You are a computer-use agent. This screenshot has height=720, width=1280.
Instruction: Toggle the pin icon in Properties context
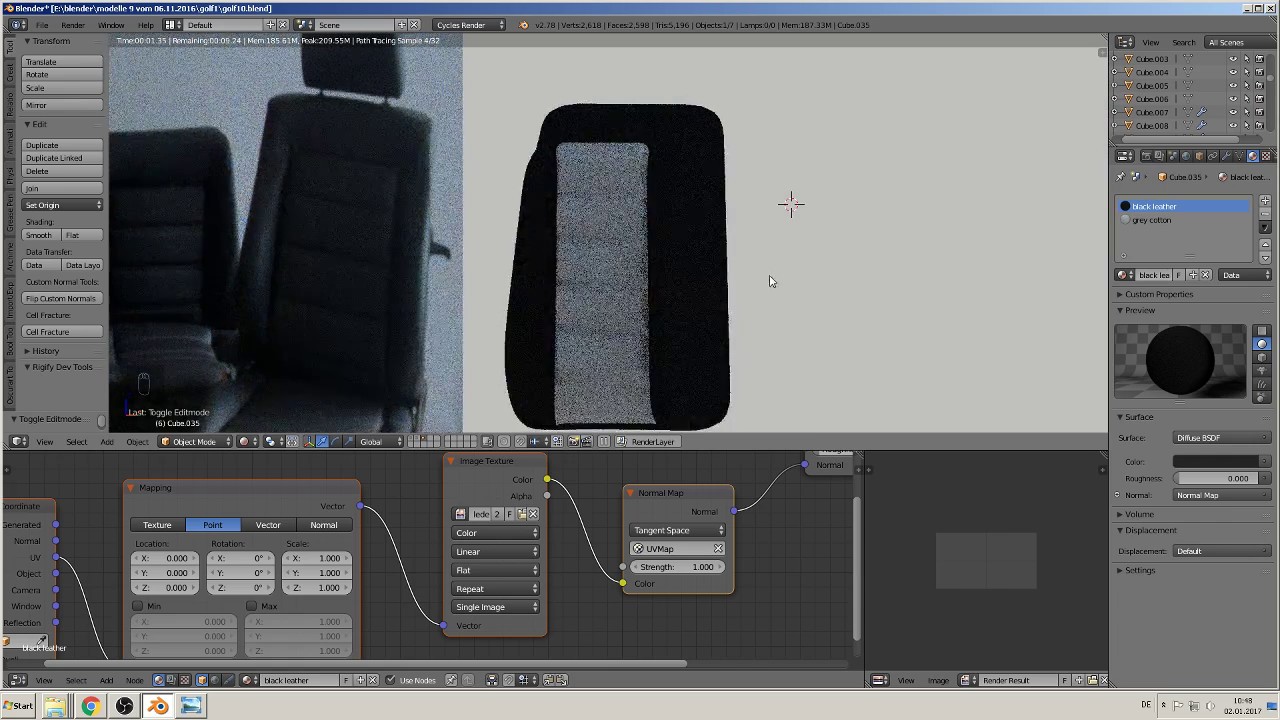pos(1120,176)
